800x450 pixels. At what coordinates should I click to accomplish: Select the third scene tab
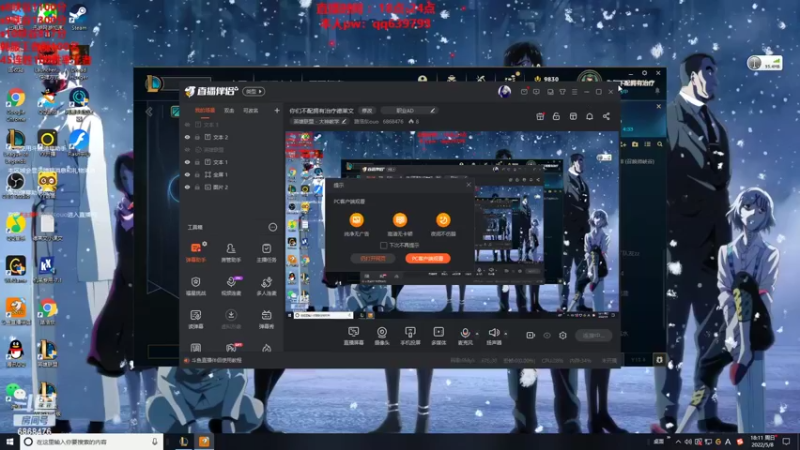coord(251,110)
